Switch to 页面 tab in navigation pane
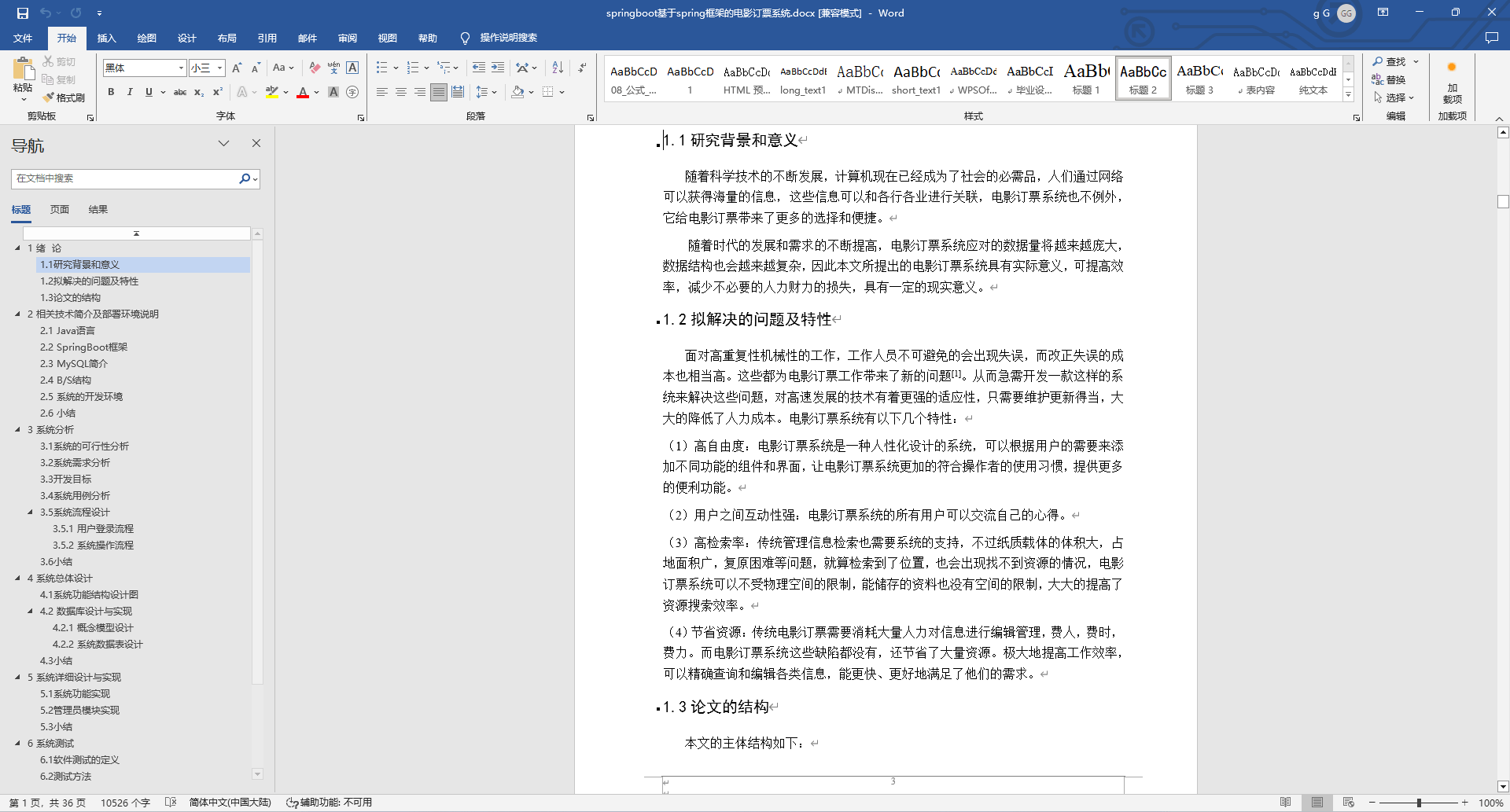 [x=59, y=210]
